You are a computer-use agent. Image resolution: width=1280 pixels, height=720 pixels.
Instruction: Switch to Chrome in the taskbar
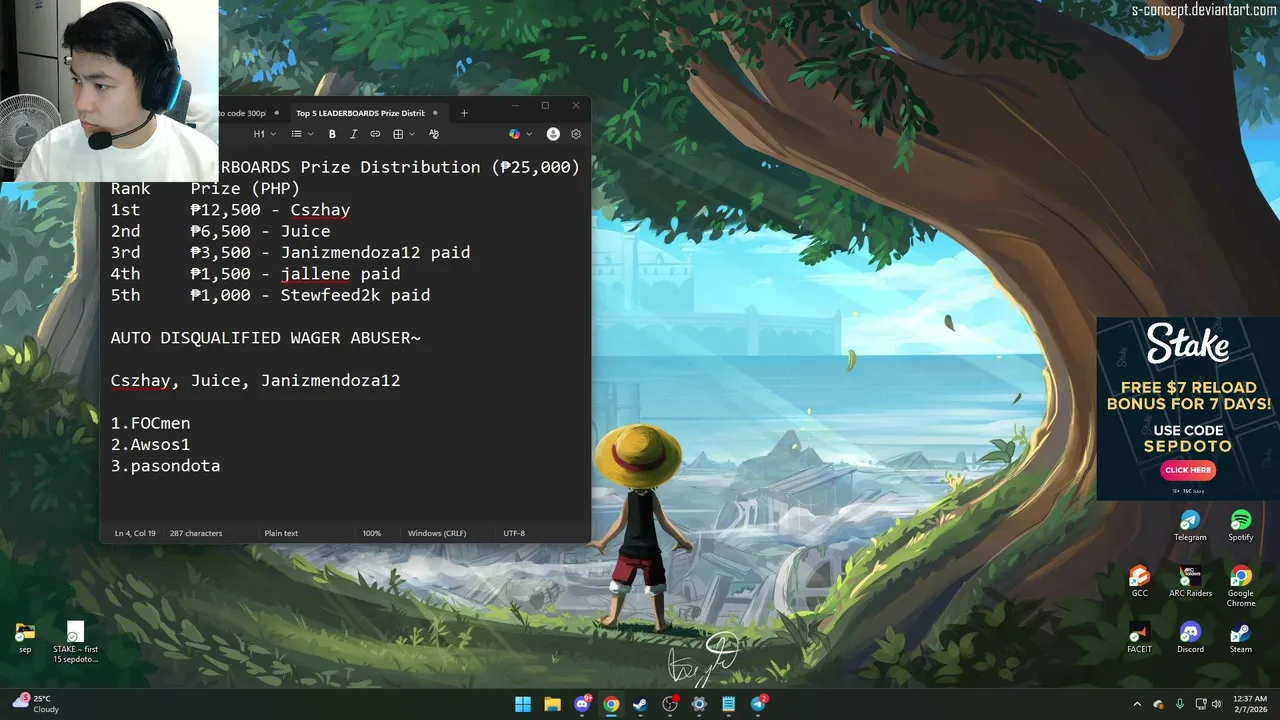tap(611, 704)
